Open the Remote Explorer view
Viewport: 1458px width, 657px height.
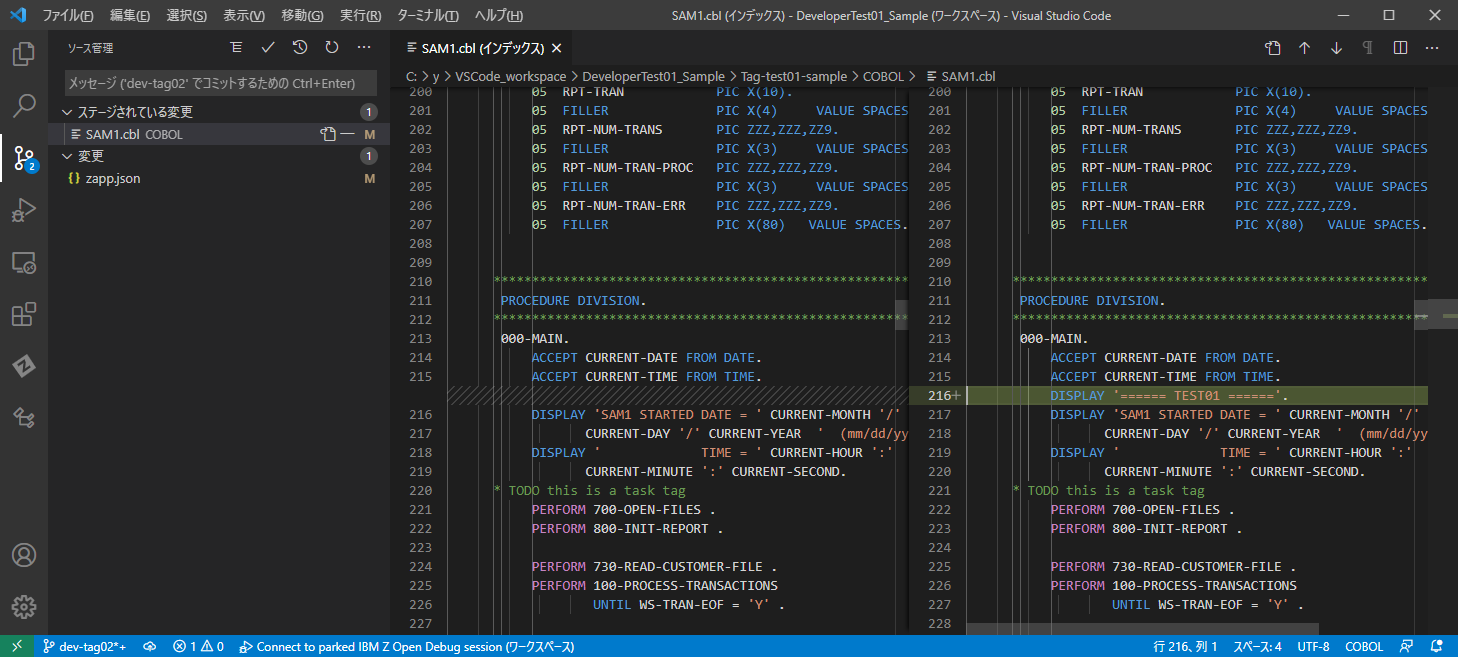[24, 262]
